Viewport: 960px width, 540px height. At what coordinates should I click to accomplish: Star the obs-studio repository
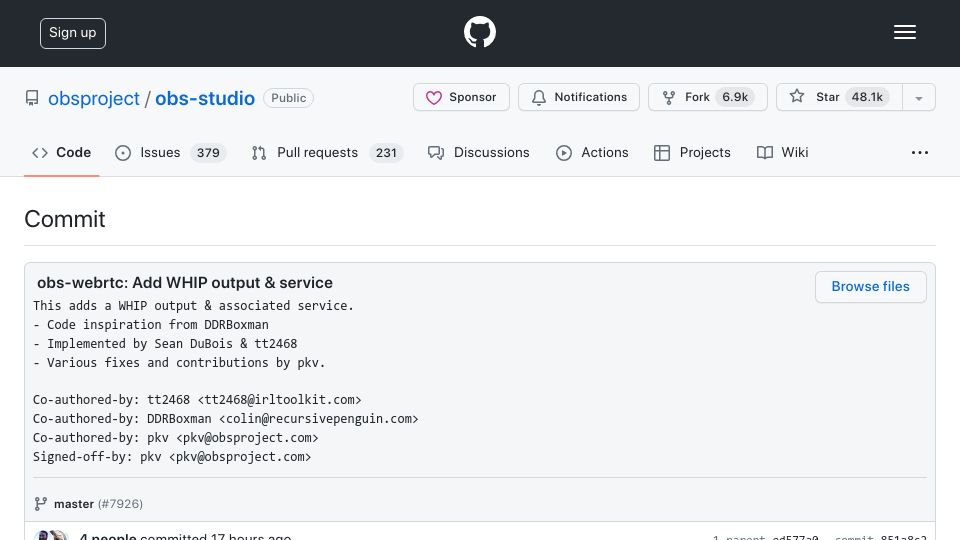[x=839, y=97]
